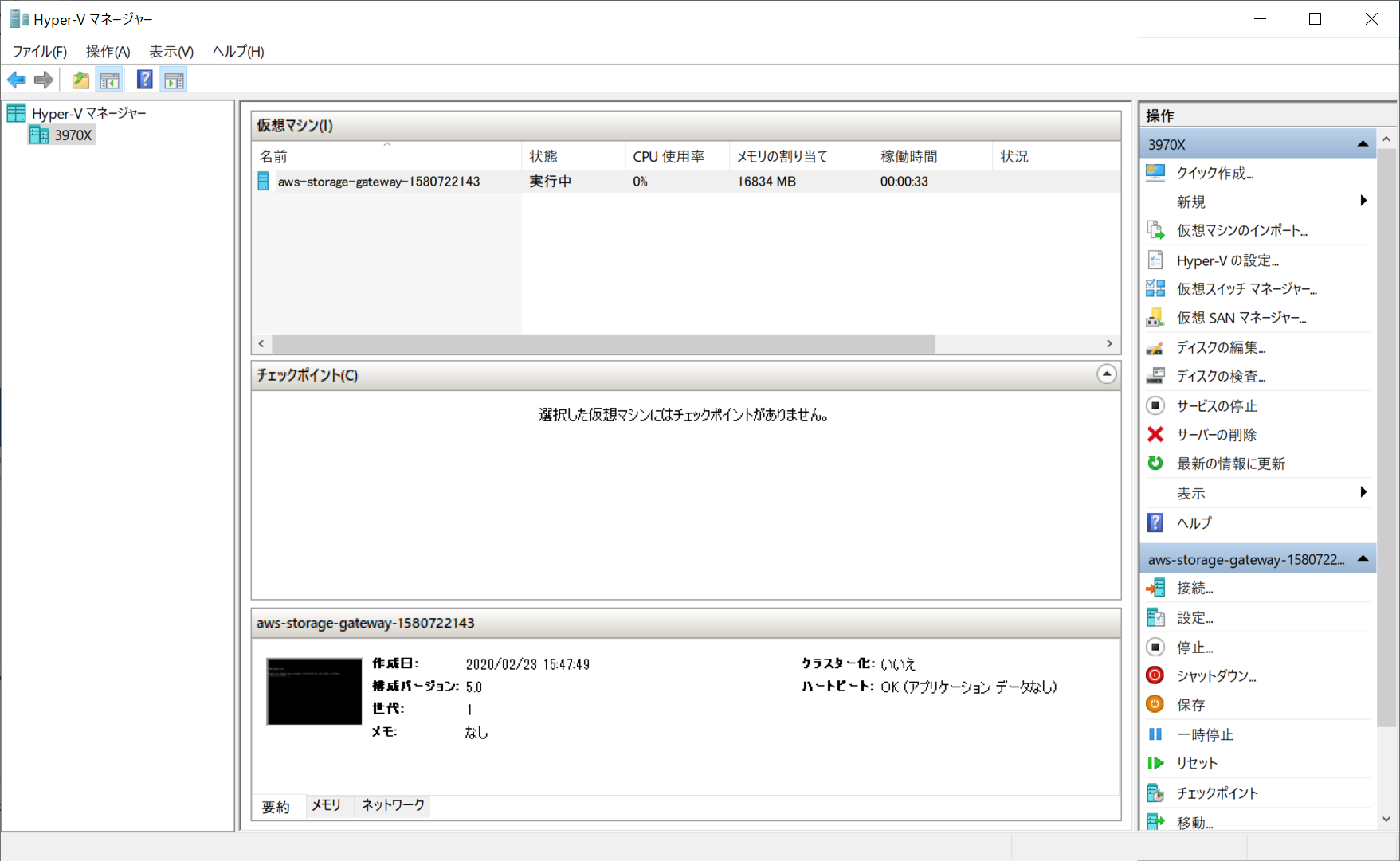This screenshot has height=861, width=1400.
Task: Click the 接続 connect icon
Action: [1155, 588]
